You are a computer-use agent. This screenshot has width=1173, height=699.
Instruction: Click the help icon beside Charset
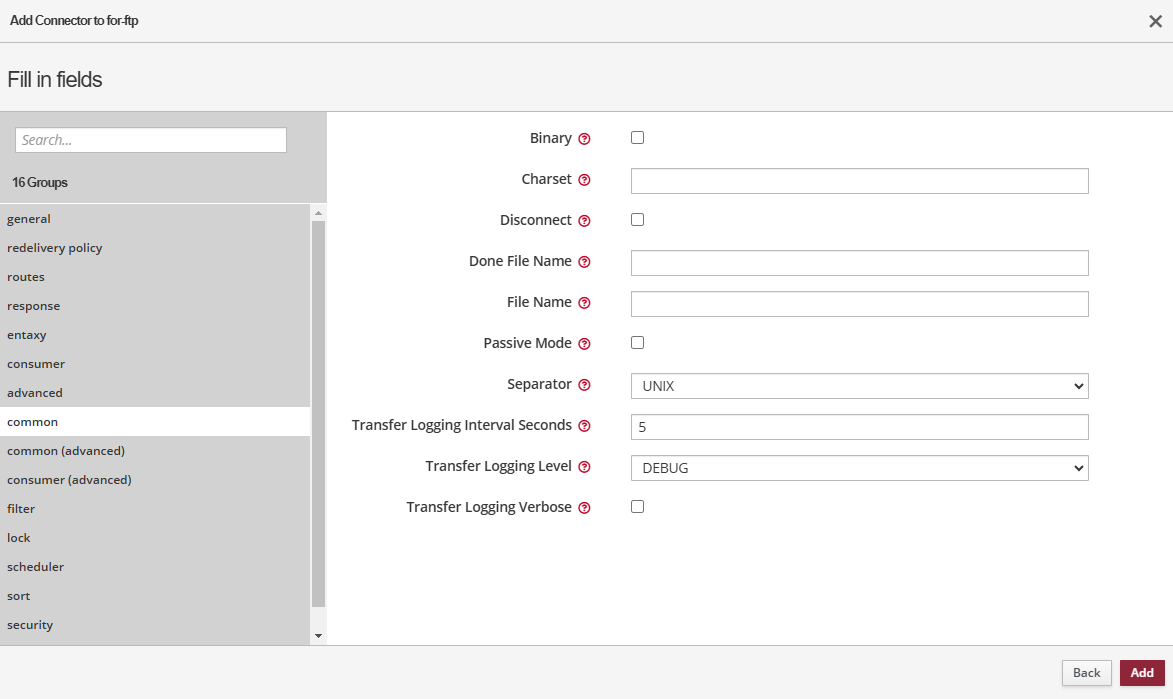point(585,180)
